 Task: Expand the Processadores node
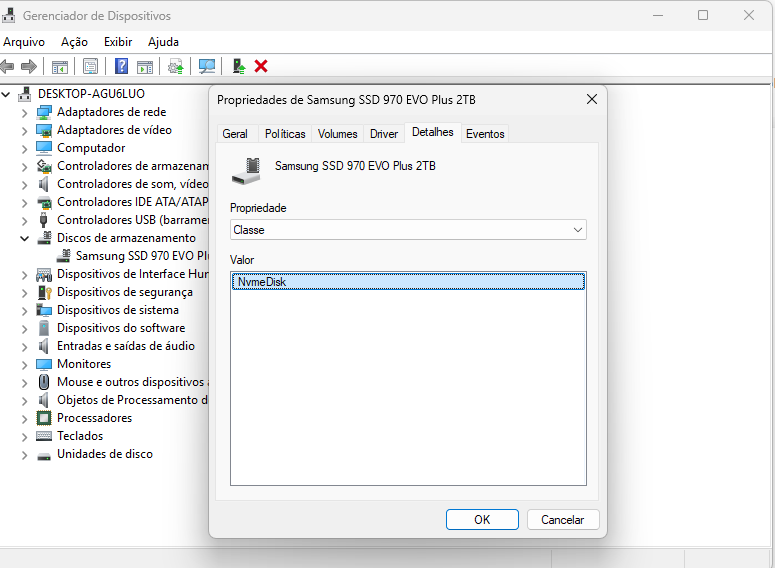24,419
